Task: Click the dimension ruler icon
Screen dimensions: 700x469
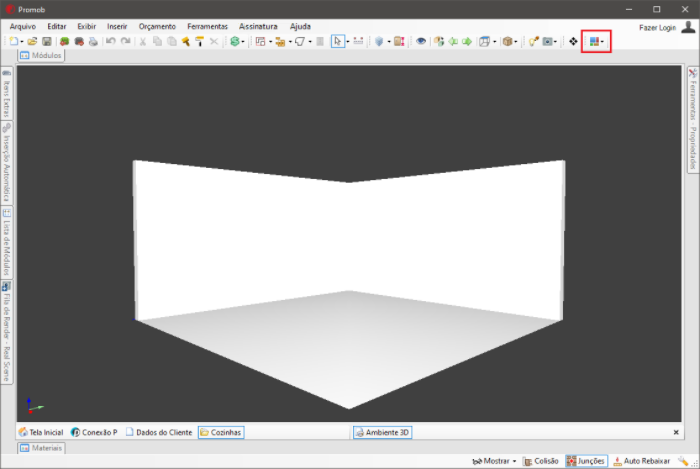Action: click(358, 42)
